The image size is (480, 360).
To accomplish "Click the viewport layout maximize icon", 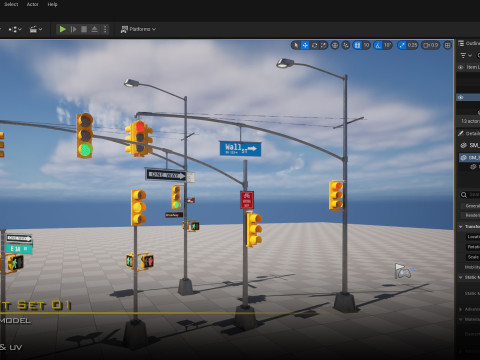I will (448, 45).
